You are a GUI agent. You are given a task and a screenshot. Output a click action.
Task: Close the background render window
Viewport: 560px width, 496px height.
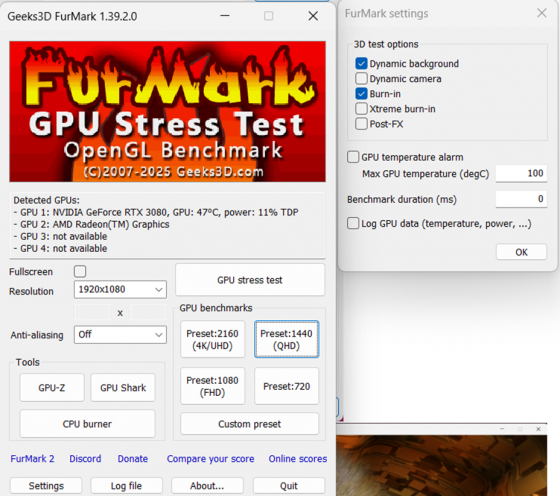(538, 429)
